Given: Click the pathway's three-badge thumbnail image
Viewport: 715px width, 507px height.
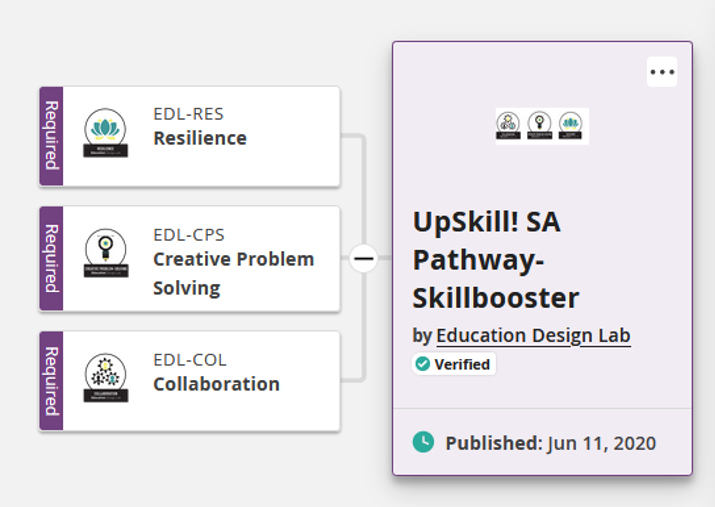Looking at the screenshot, I should pyautogui.click(x=542, y=126).
